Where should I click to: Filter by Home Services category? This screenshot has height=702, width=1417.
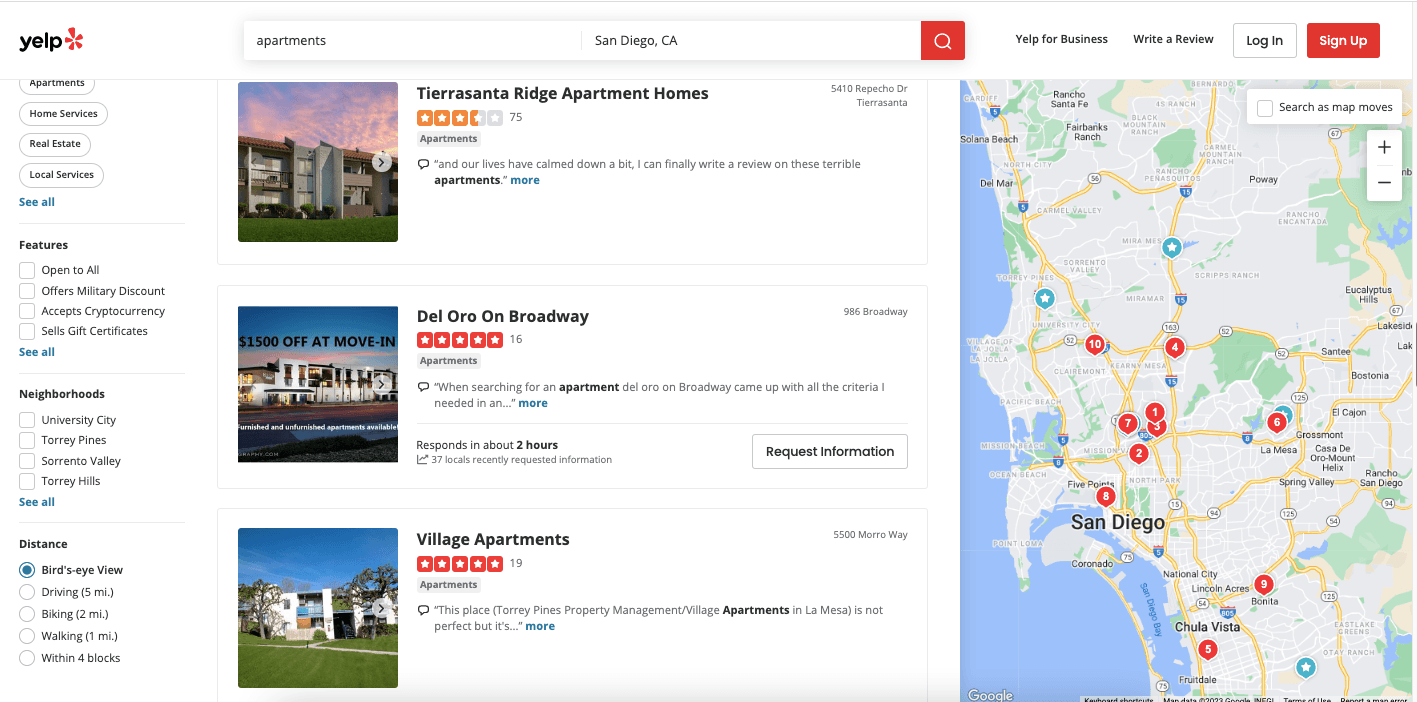click(64, 114)
